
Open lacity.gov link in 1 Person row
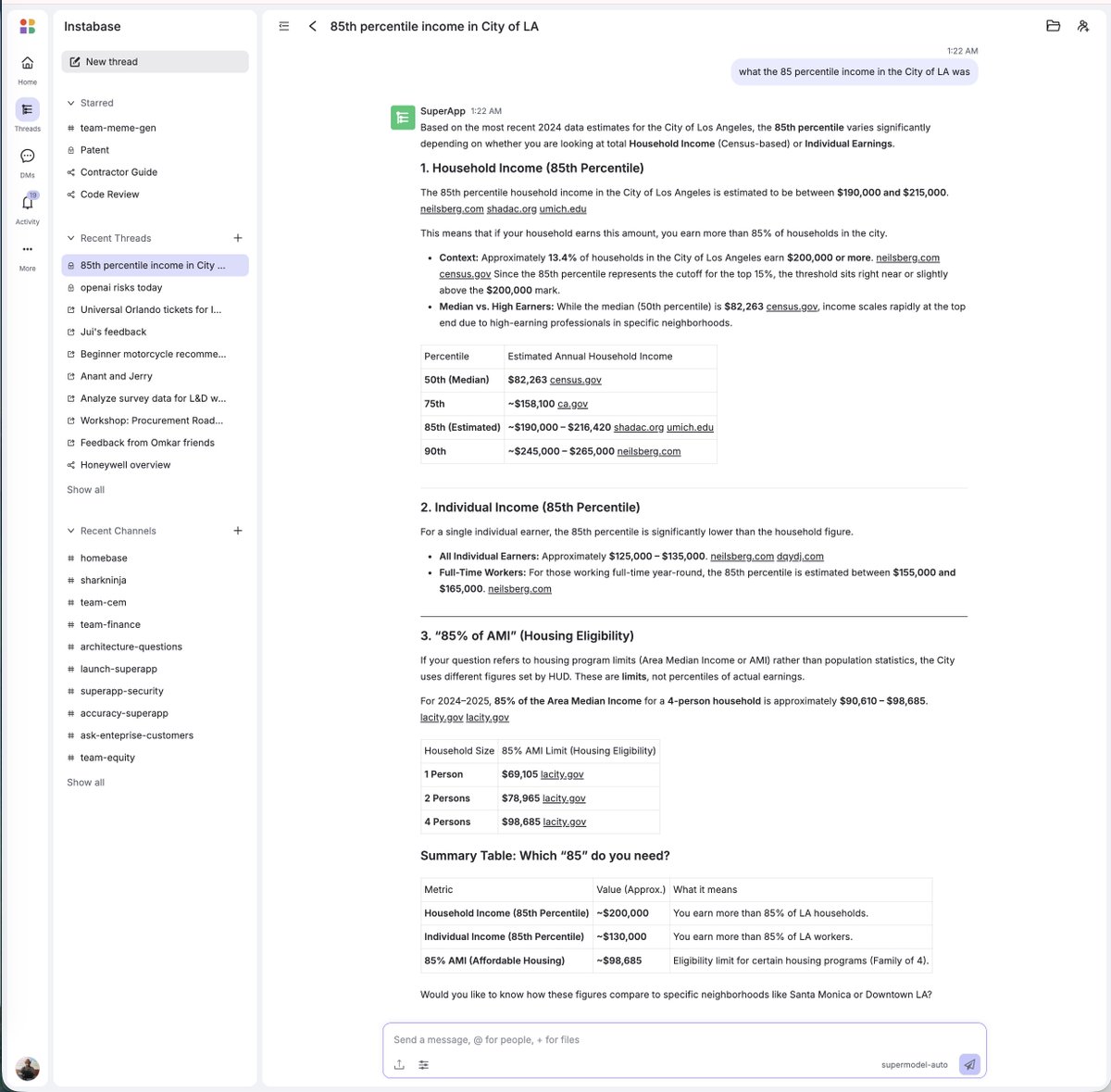pyautogui.click(x=562, y=774)
